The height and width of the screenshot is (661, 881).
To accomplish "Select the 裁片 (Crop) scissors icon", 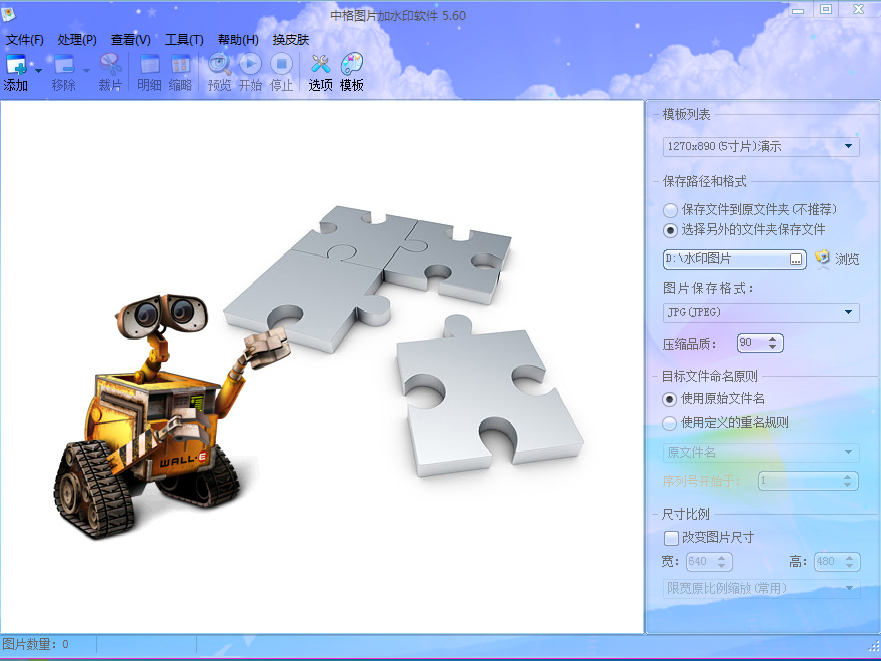I will [x=111, y=65].
